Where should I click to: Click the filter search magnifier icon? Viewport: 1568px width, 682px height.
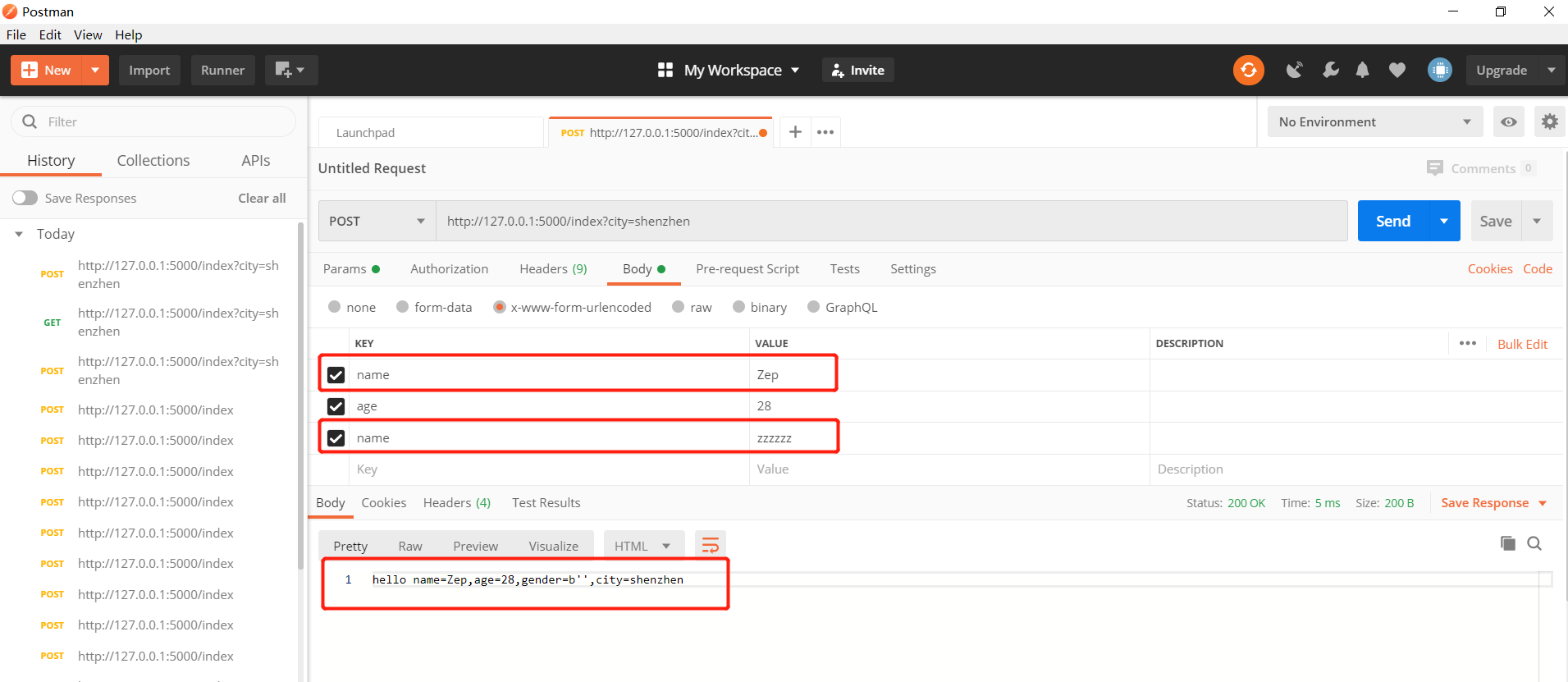point(30,121)
